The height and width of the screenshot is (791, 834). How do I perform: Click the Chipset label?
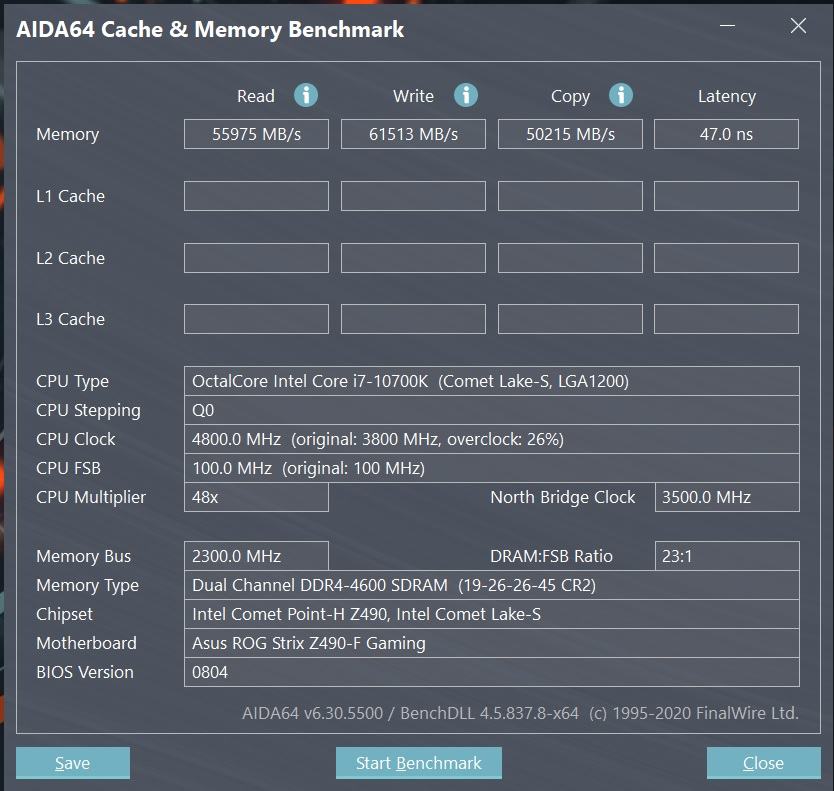pos(64,614)
